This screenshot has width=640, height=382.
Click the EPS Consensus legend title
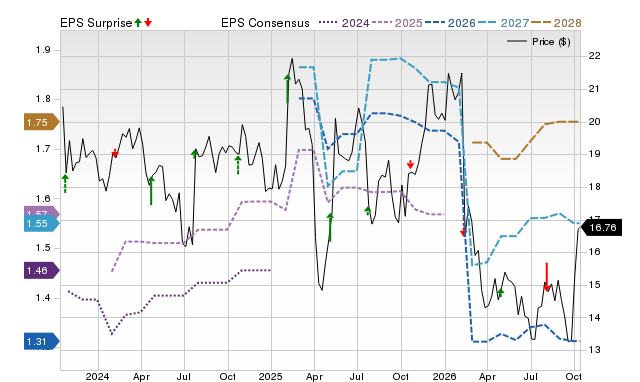(x=265, y=23)
